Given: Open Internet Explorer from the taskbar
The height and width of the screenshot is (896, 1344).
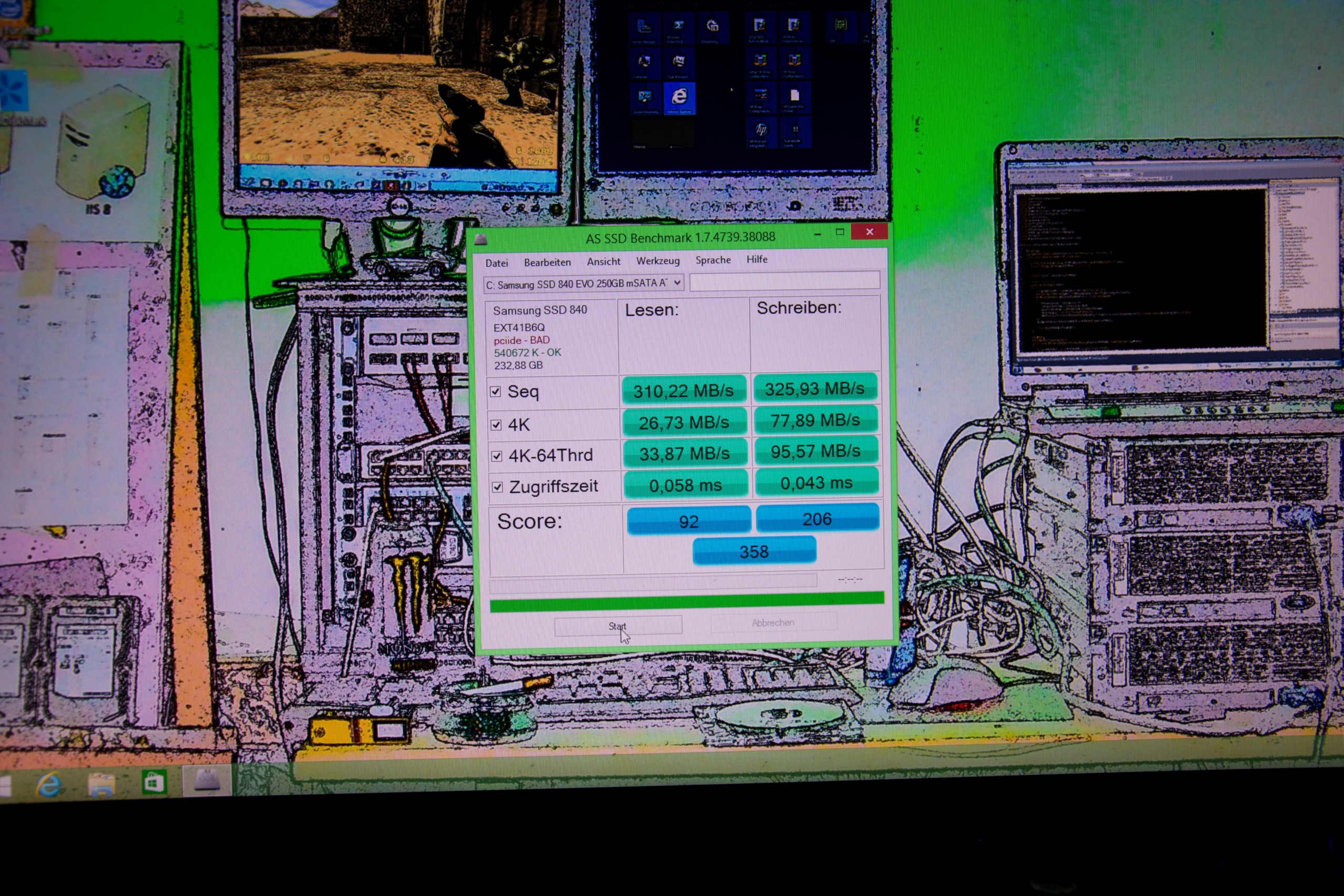Looking at the screenshot, I should pos(49,784).
